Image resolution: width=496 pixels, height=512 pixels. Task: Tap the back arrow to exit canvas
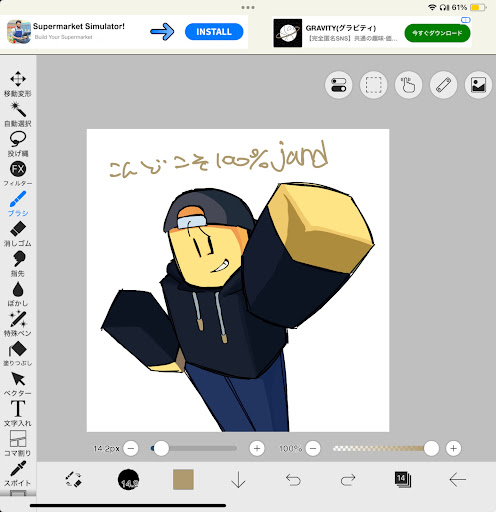[457, 480]
